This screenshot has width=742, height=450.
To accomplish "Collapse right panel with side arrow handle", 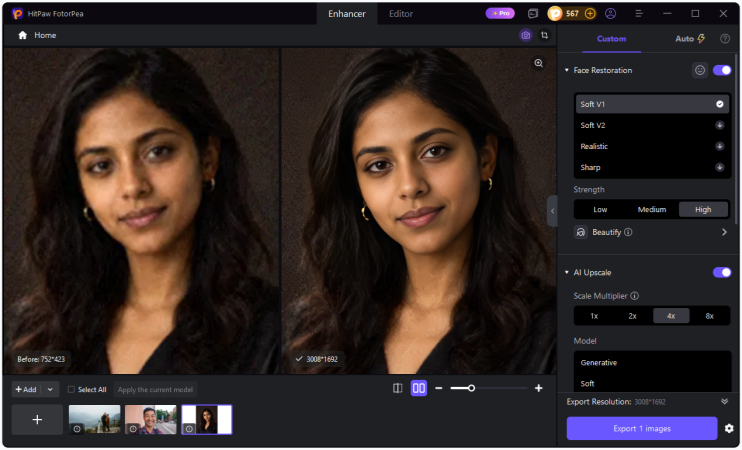I will click(x=552, y=211).
